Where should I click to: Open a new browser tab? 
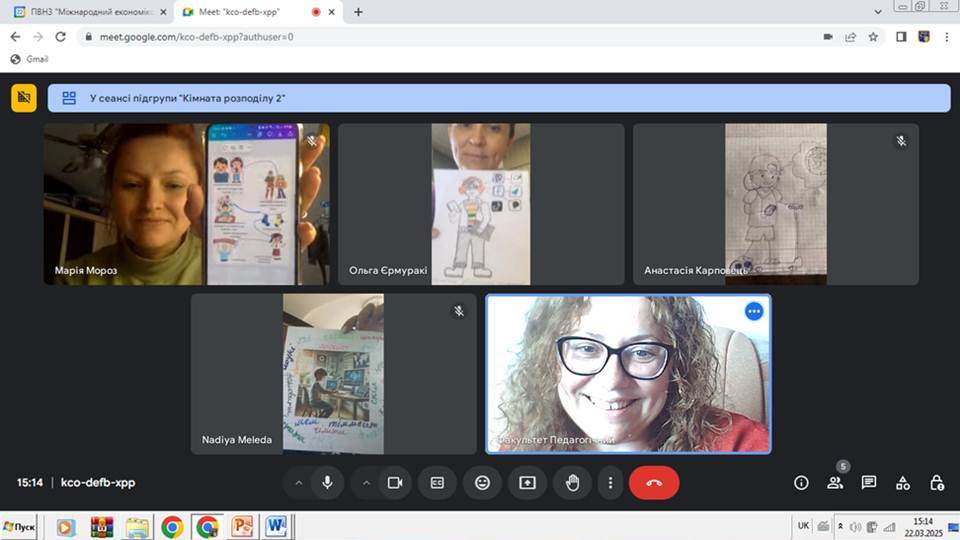tap(358, 12)
